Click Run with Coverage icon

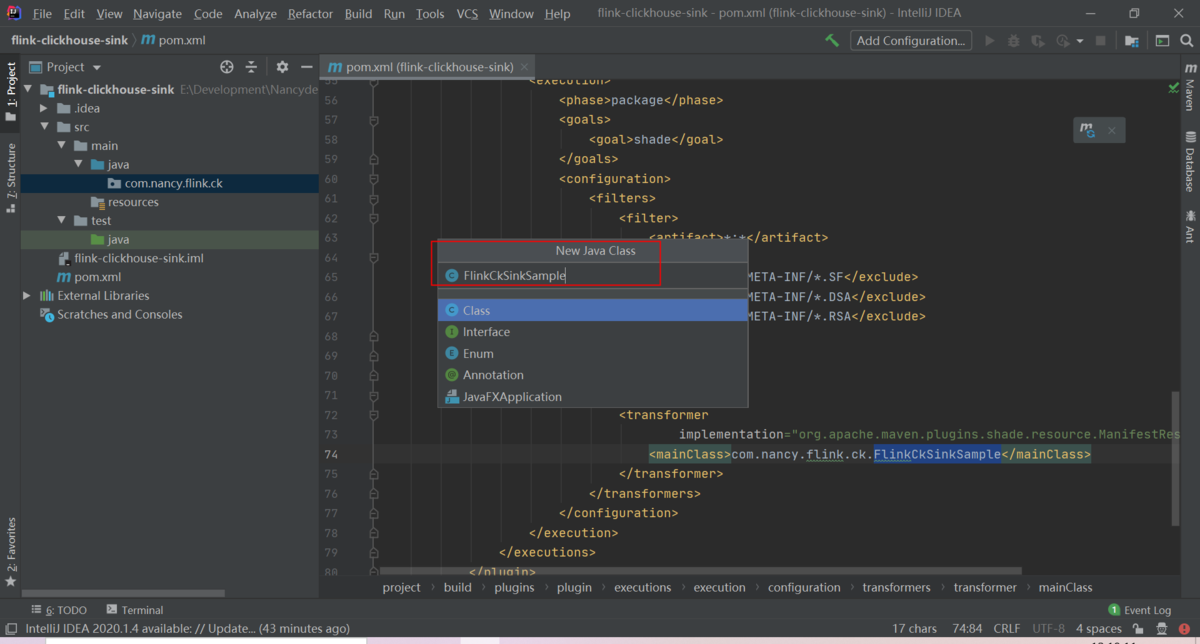1038,41
